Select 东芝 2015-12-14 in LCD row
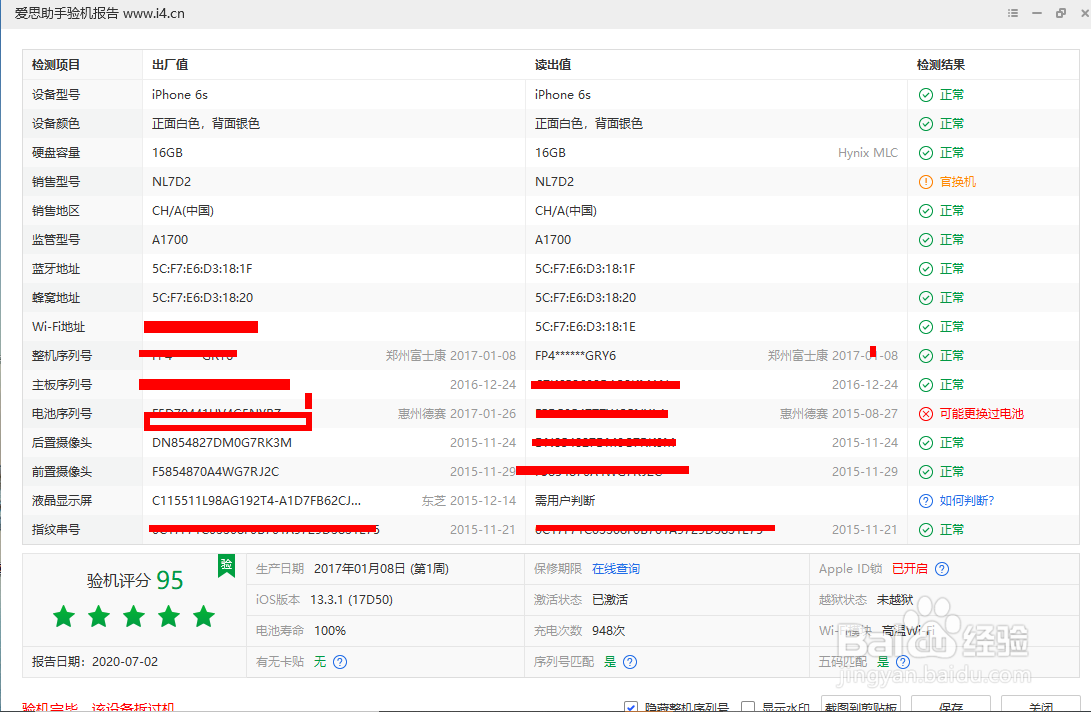The image size is (1091, 712). [x=468, y=500]
